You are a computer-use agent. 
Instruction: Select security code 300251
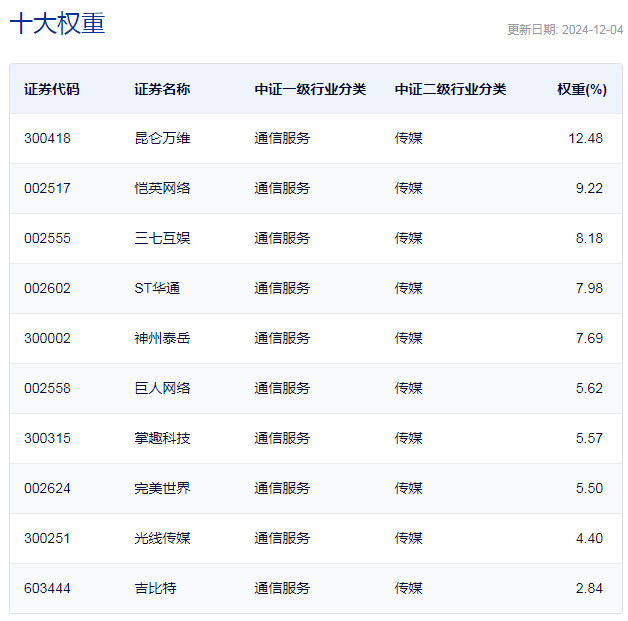click(47, 539)
